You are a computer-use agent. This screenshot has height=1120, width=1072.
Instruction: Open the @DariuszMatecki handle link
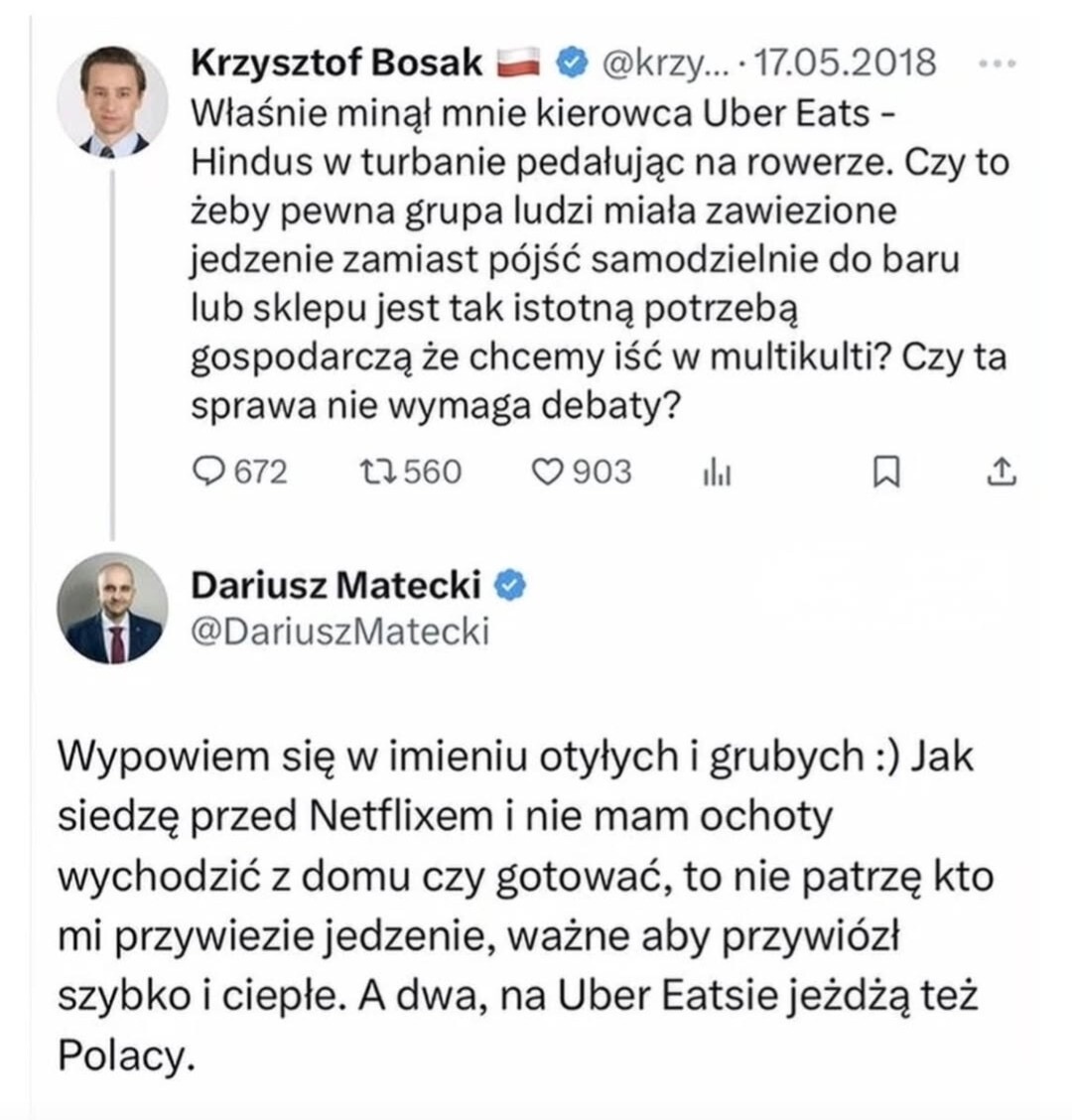(339, 631)
